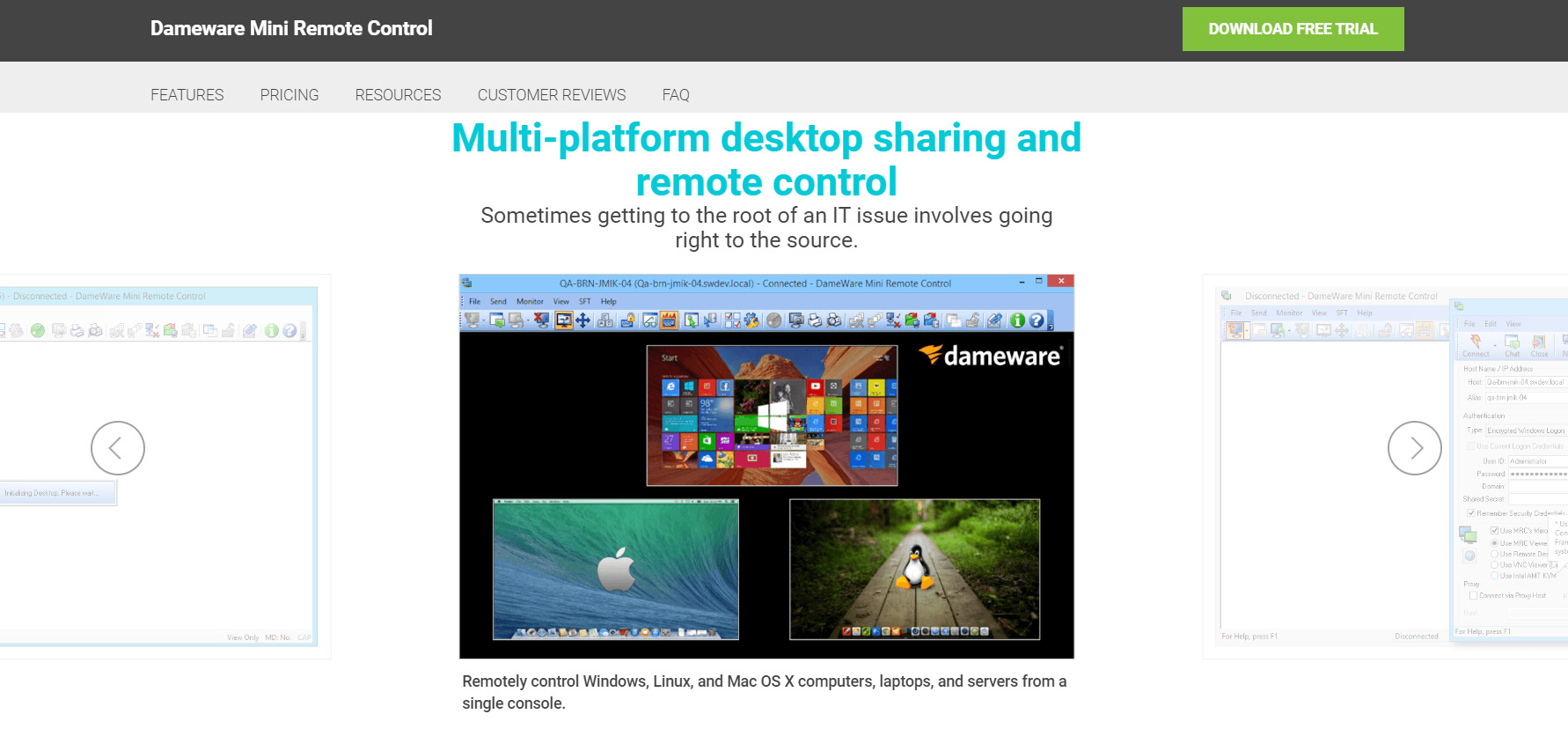Toggle Connect via Proxy Host checkbox

pos(1473,595)
